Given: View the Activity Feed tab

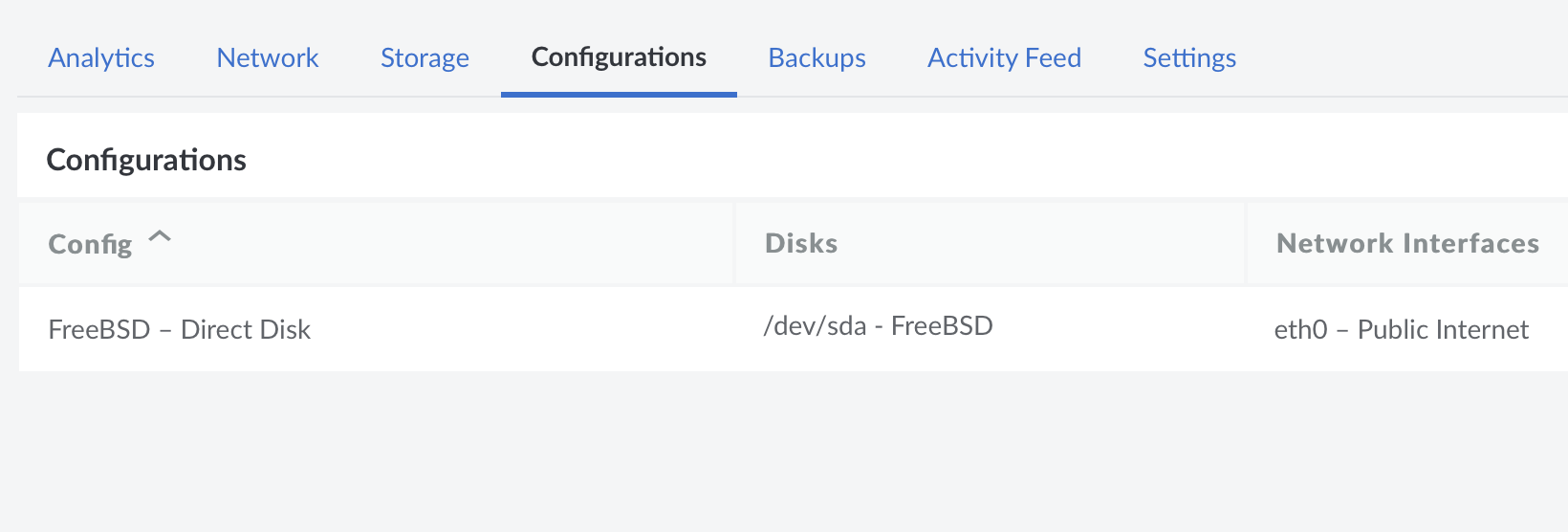Looking at the screenshot, I should click(1004, 58).
